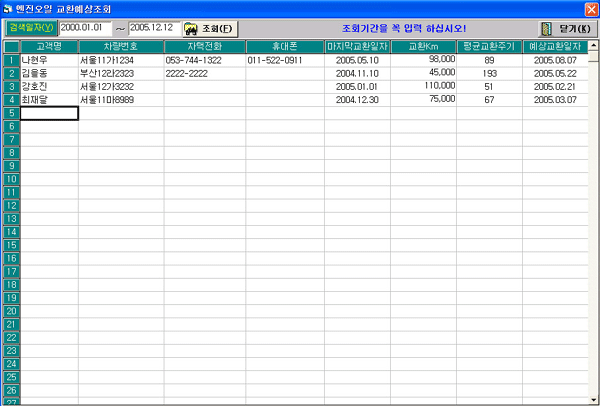Select row header number 2
Screen dimensions: 600x406
11,73
